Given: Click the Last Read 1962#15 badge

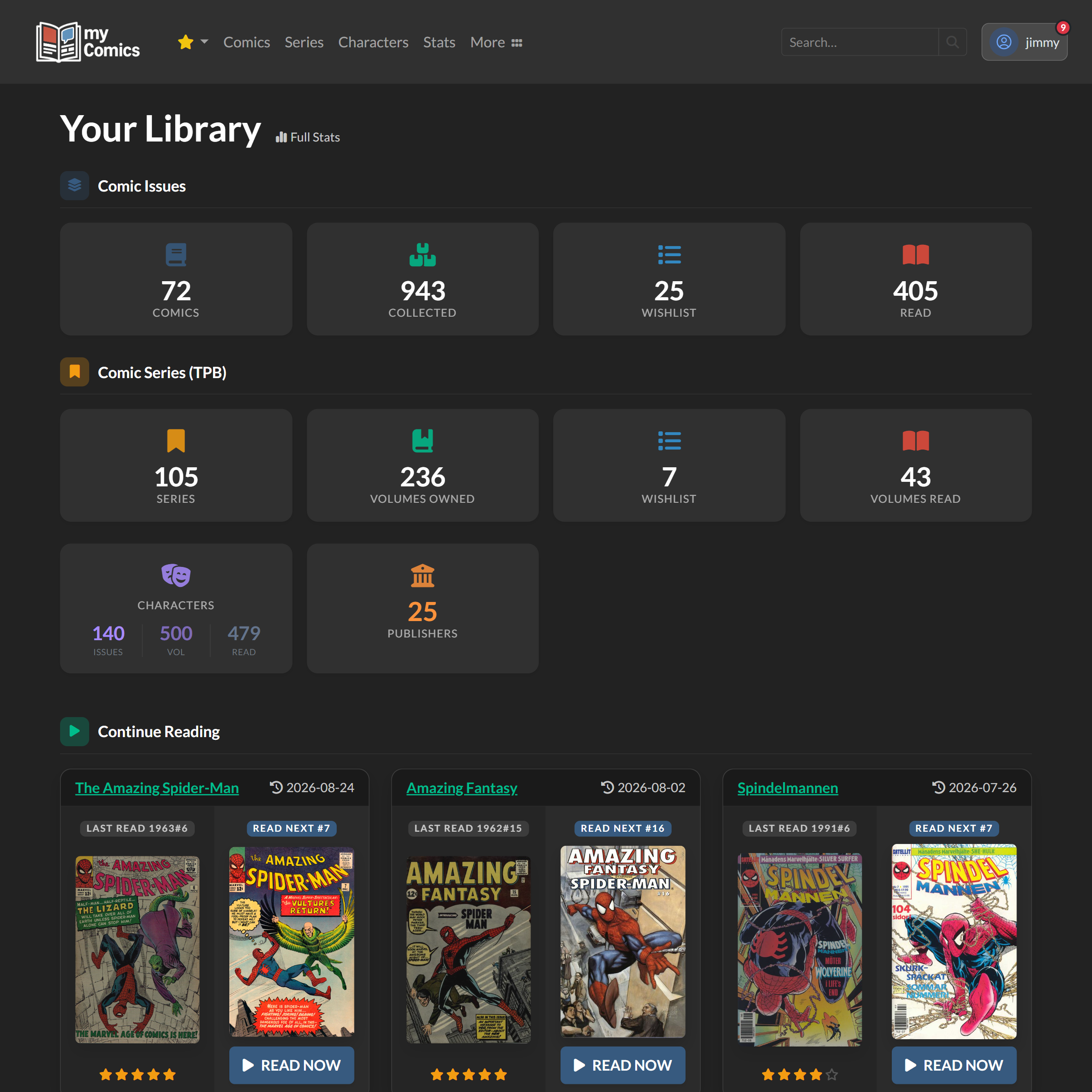Looking at the screenshot, I should [x=468, y=828].
